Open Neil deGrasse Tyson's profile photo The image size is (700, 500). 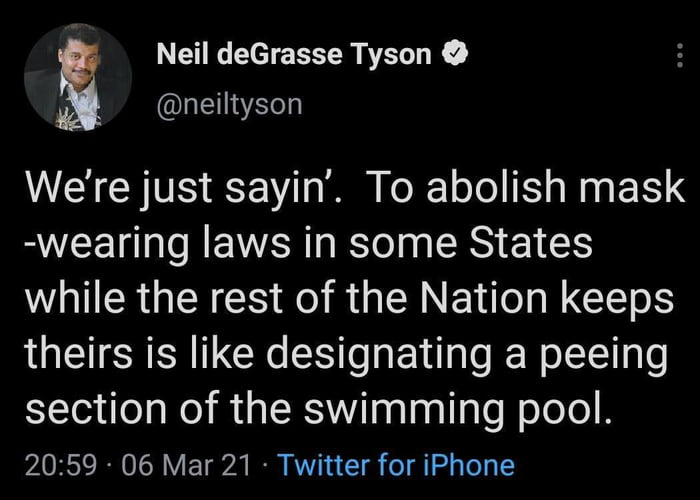click(78, 77)
